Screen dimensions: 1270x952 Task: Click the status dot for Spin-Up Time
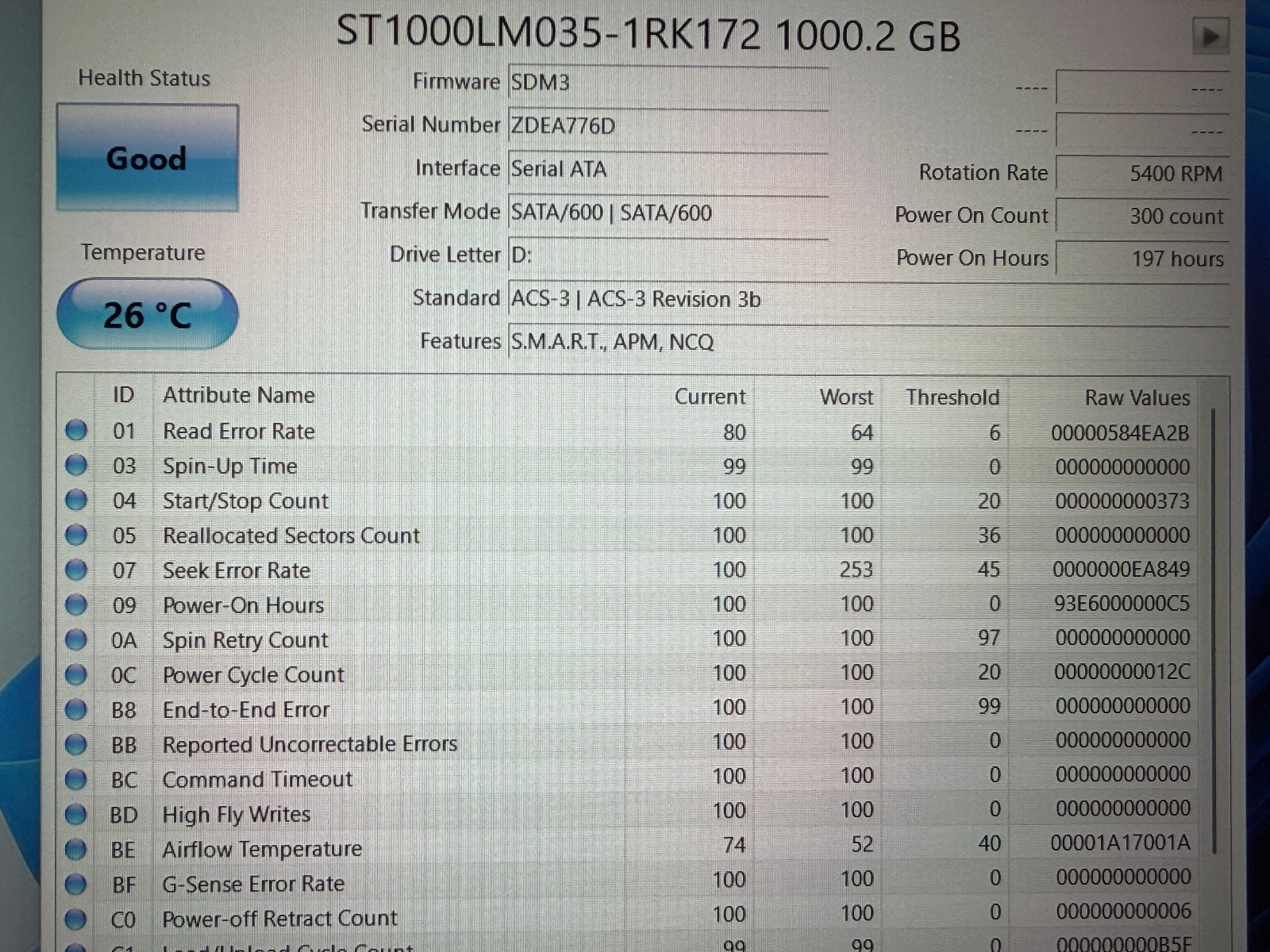point(76,466)
